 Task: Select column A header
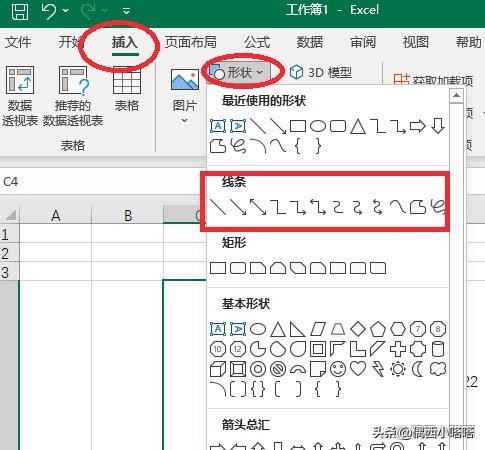click(56, 215)
